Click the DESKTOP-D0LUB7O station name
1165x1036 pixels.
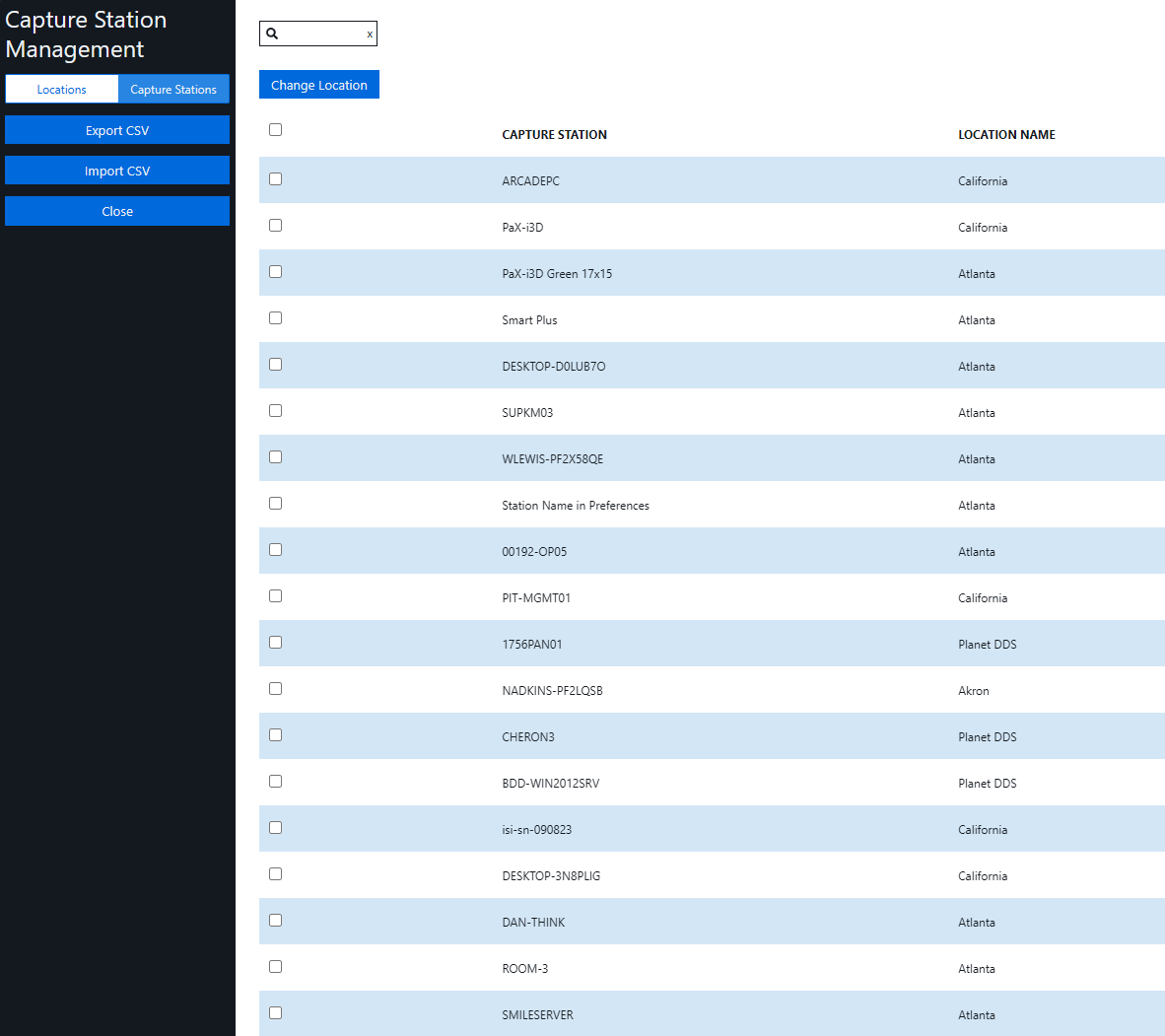554,367
